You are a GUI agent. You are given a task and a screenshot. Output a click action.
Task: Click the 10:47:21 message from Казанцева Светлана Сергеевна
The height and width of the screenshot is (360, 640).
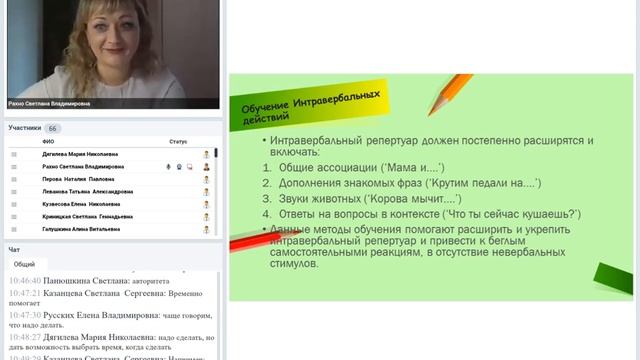tap(106, 298)
